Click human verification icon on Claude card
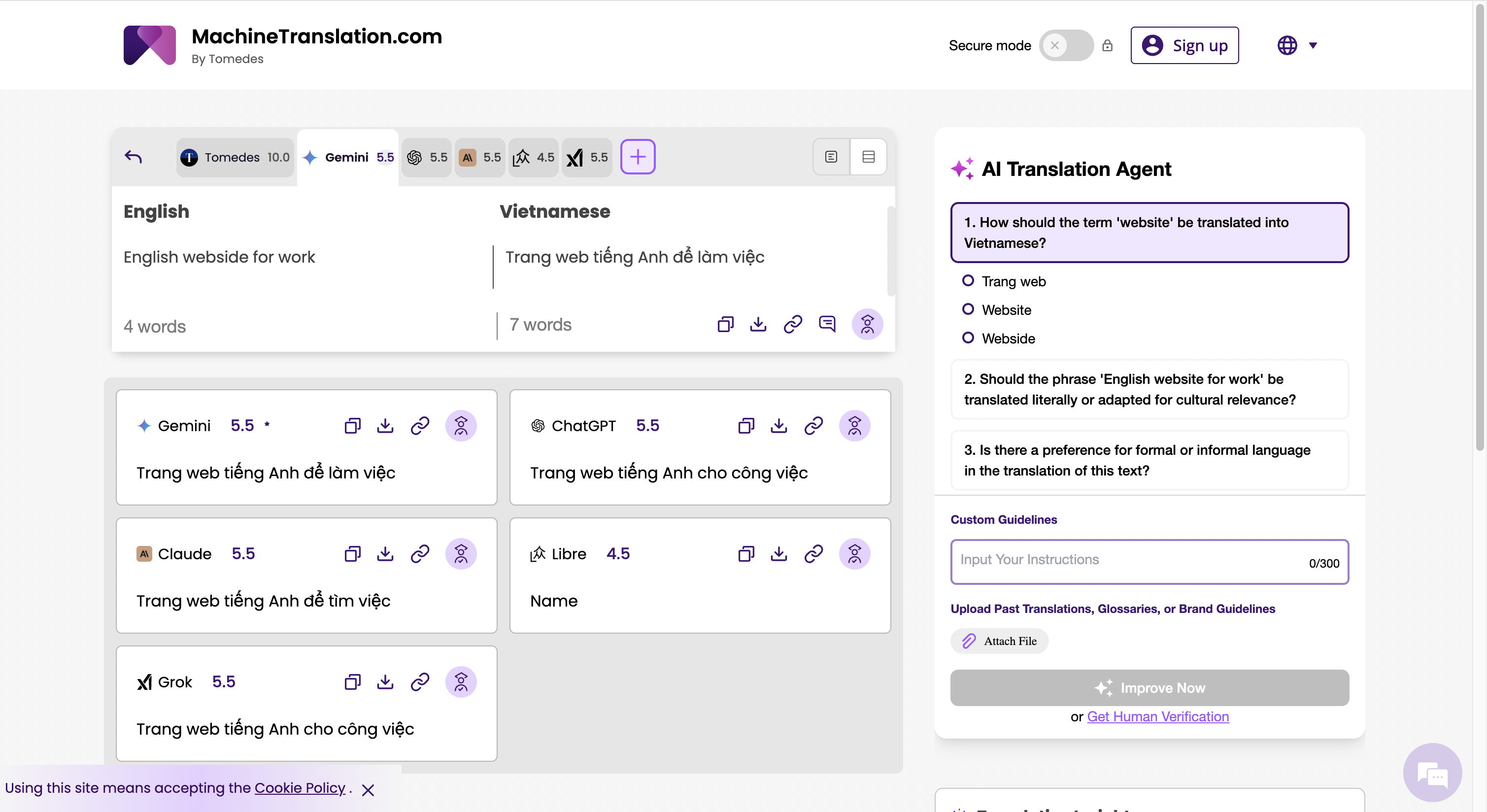Screen dimensions: 1487x812 click(461, 554)
